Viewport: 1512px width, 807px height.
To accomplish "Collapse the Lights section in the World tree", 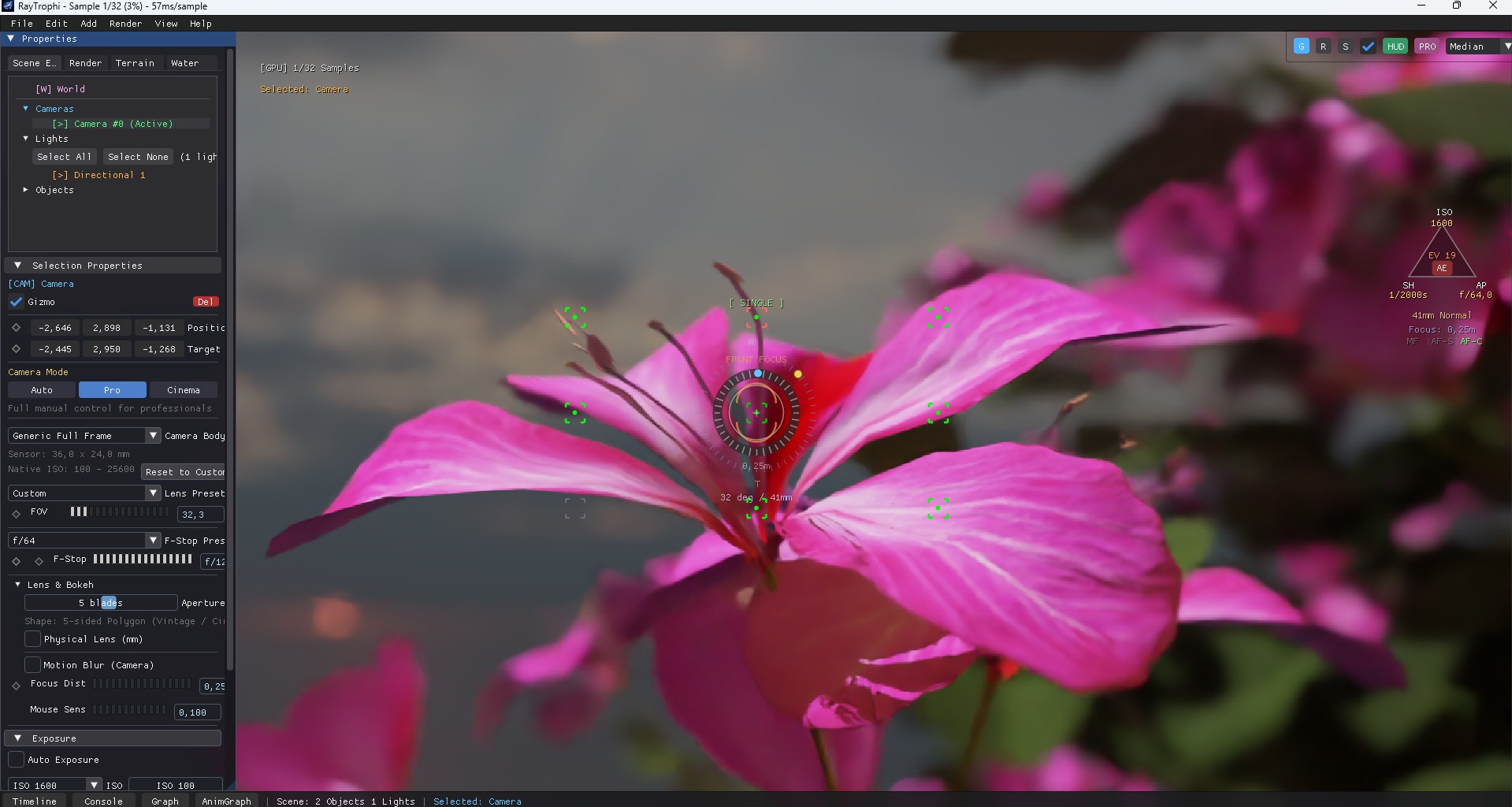I will coord(24,138).
